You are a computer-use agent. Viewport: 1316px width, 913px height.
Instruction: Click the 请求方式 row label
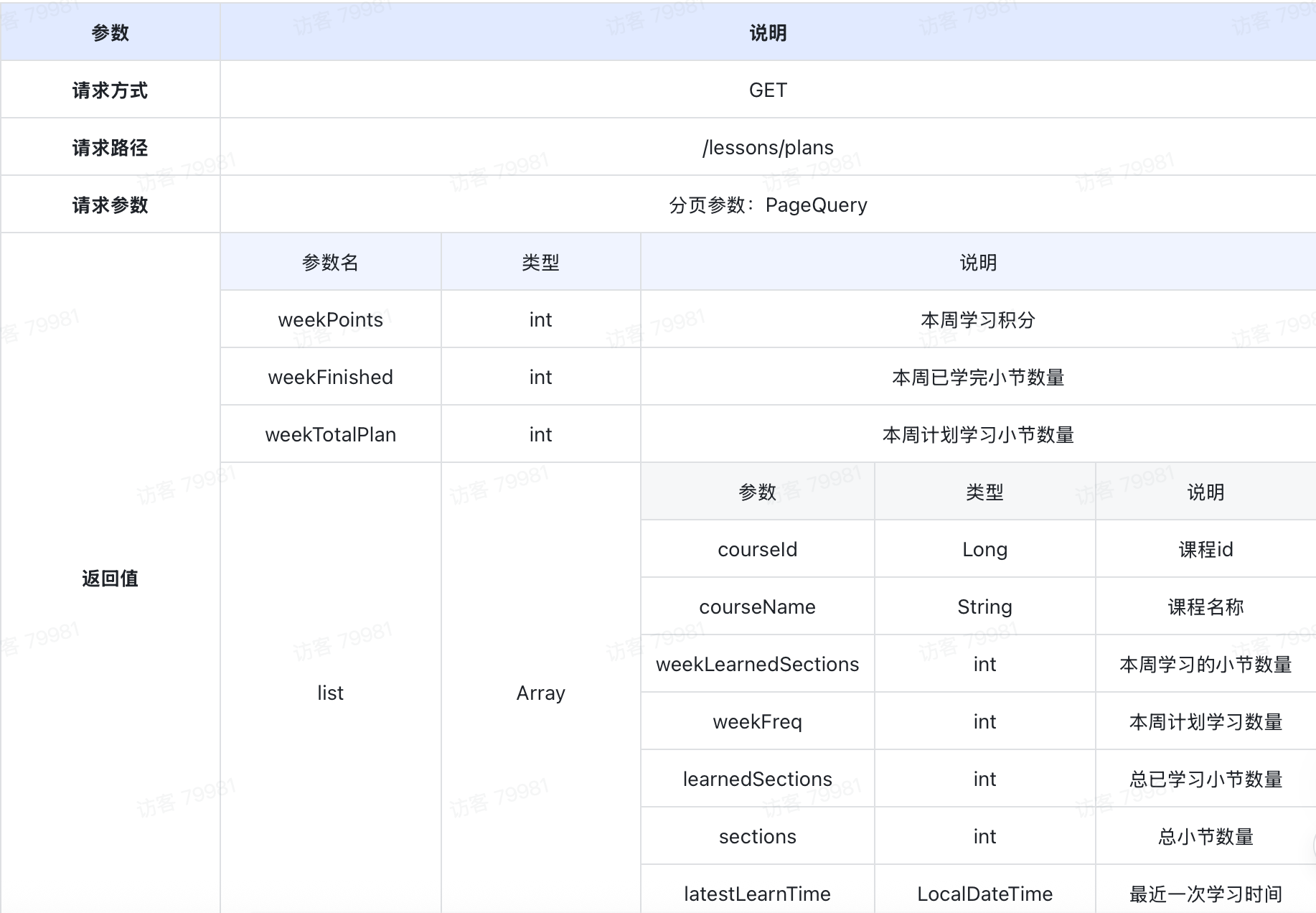click(110, 90)
